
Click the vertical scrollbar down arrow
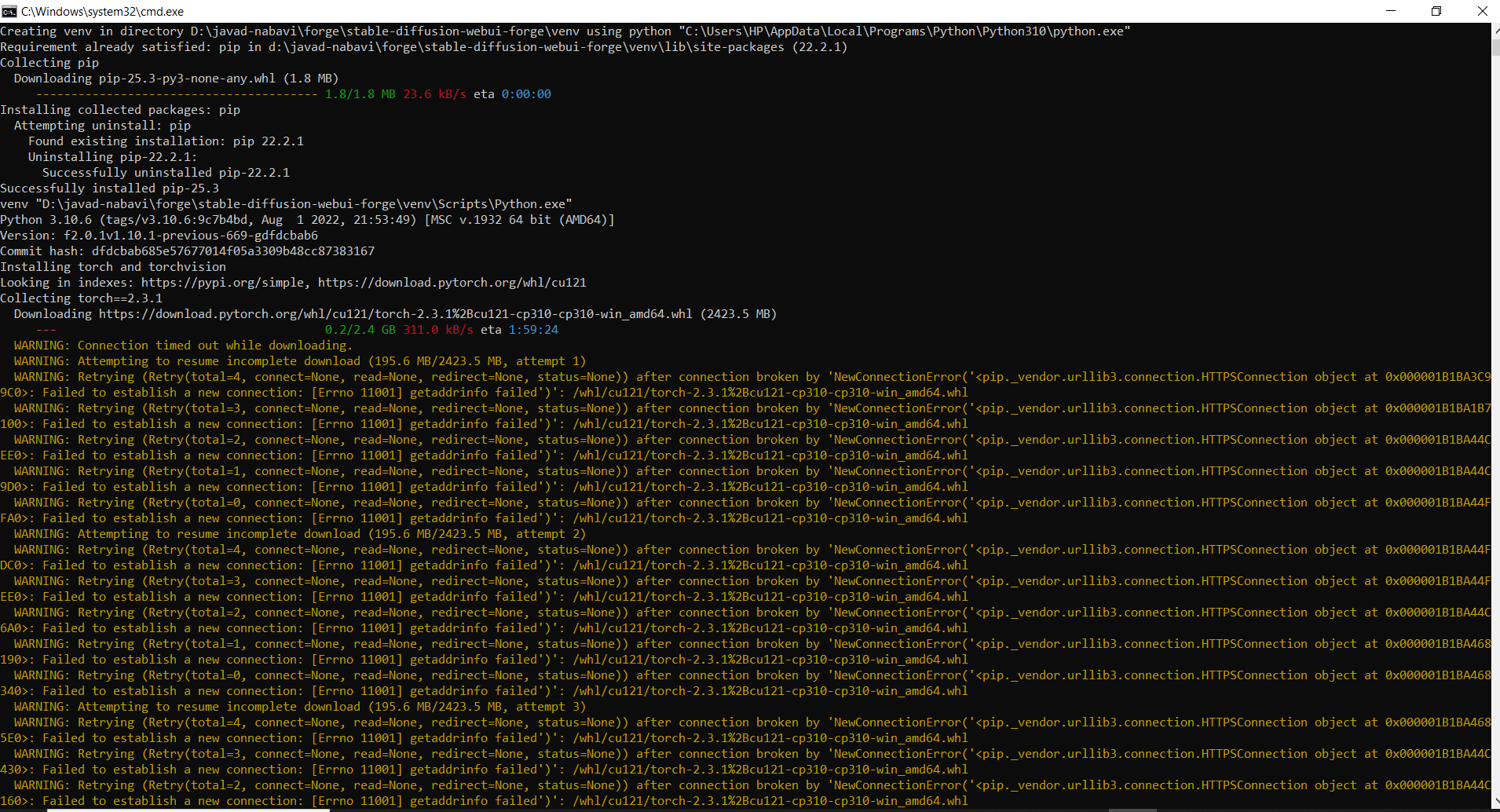coord(1495,806)
